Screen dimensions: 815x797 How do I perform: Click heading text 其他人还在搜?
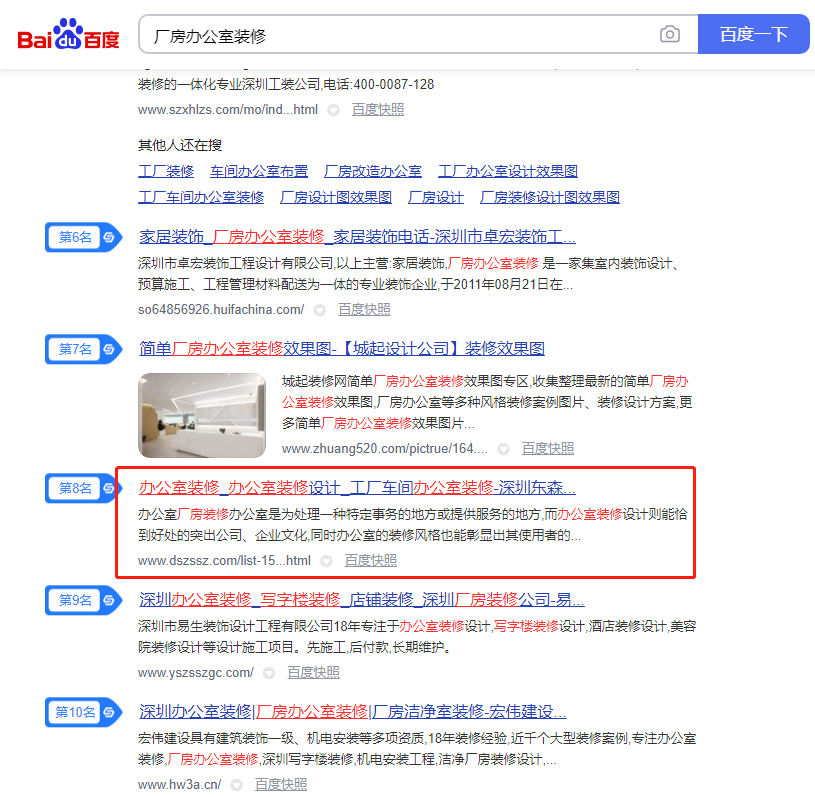coord(180,145)
